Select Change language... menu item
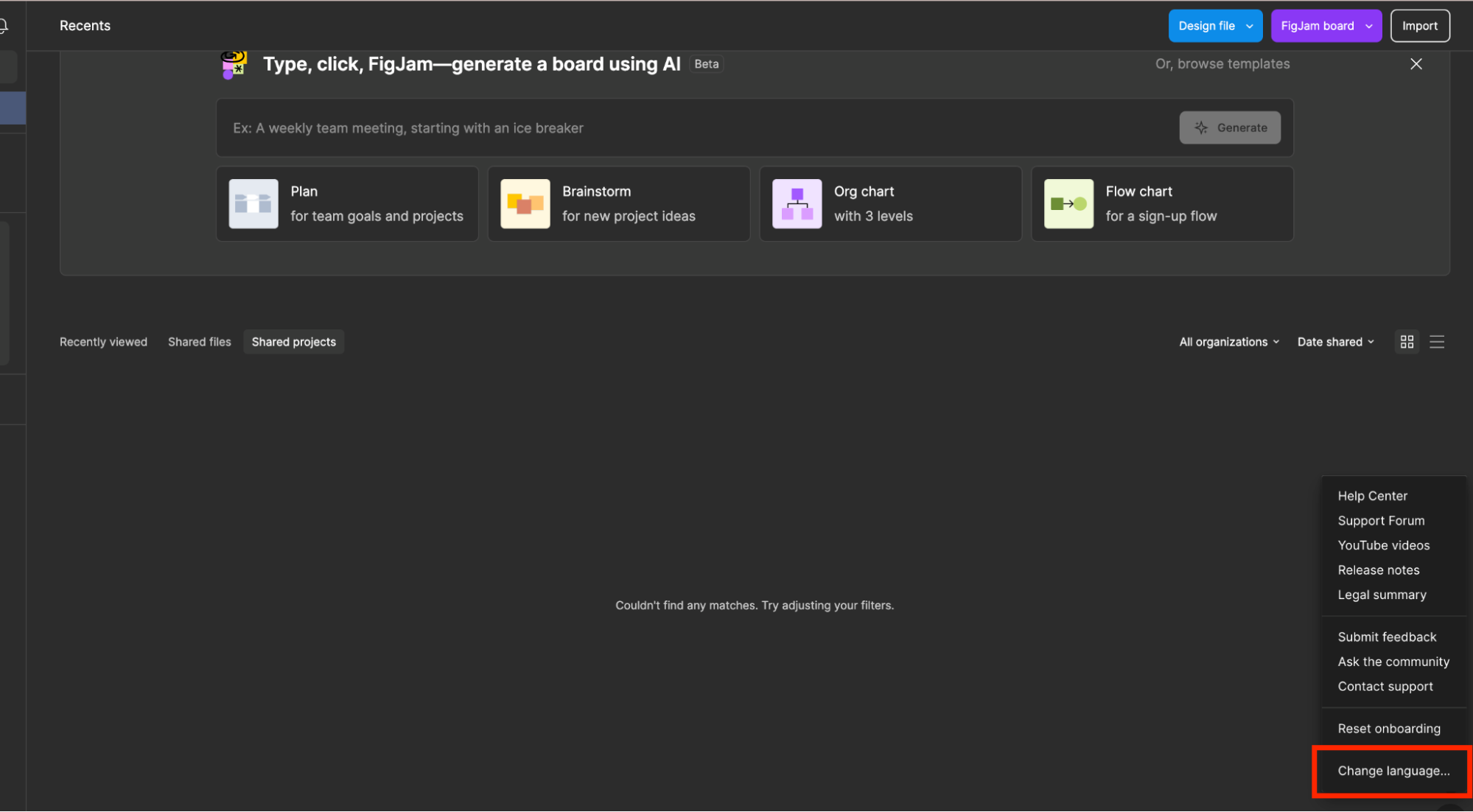Viewport: 1473px width, 812px height. pyautogui.click(x=1393, y=771)
